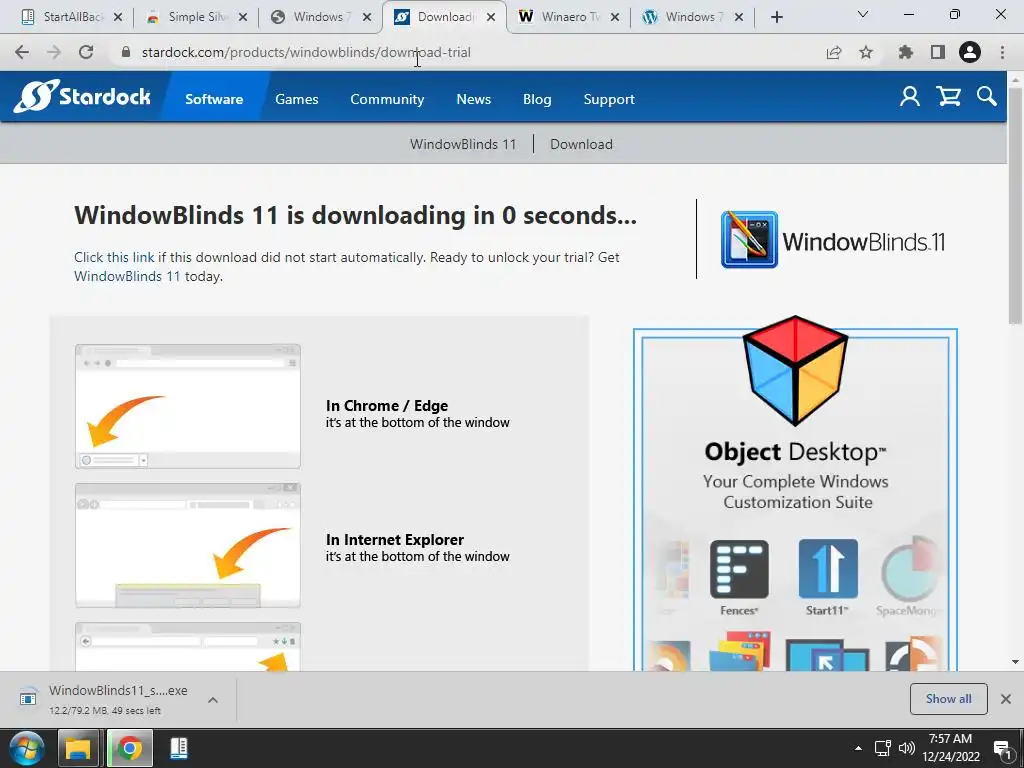Click the address bar URL

point(306,52)
